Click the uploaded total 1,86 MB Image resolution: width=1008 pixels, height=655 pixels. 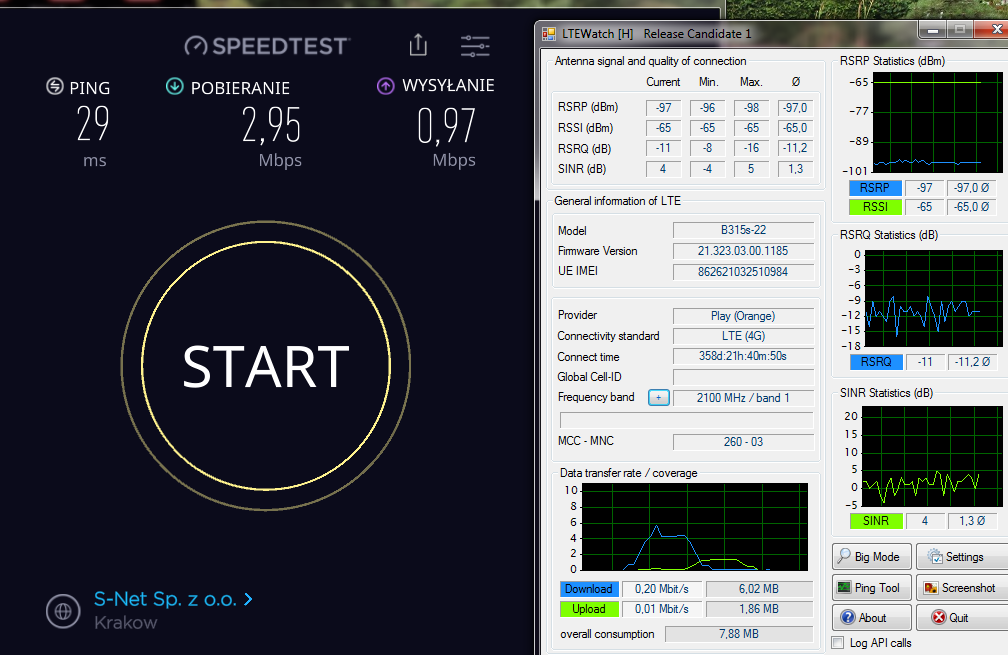pyautogui.click(x=759, y=609)
